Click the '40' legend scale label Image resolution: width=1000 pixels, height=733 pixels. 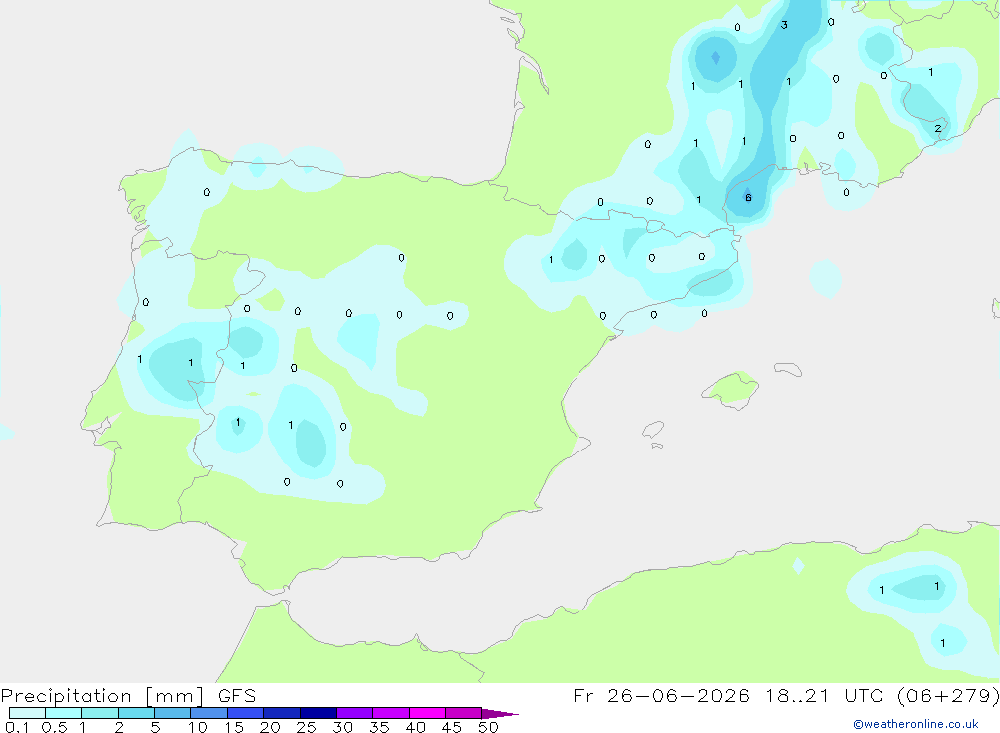[416, 727]
